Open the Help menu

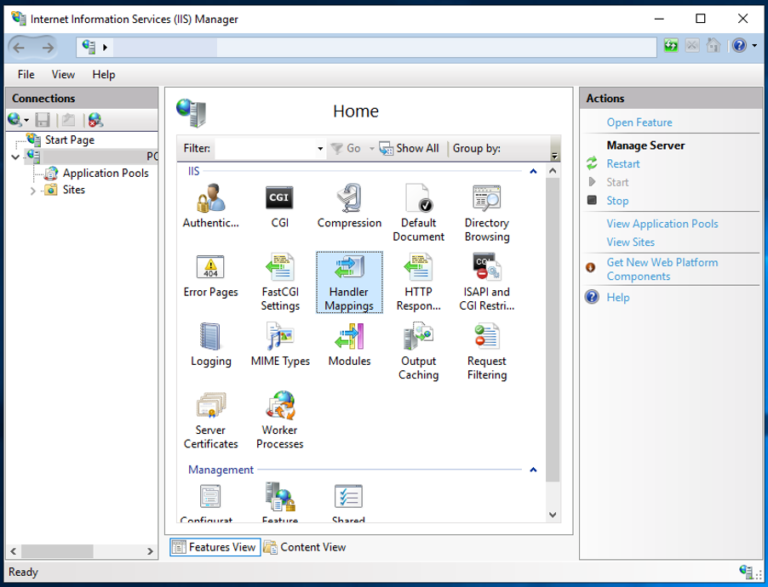(104, 74)
